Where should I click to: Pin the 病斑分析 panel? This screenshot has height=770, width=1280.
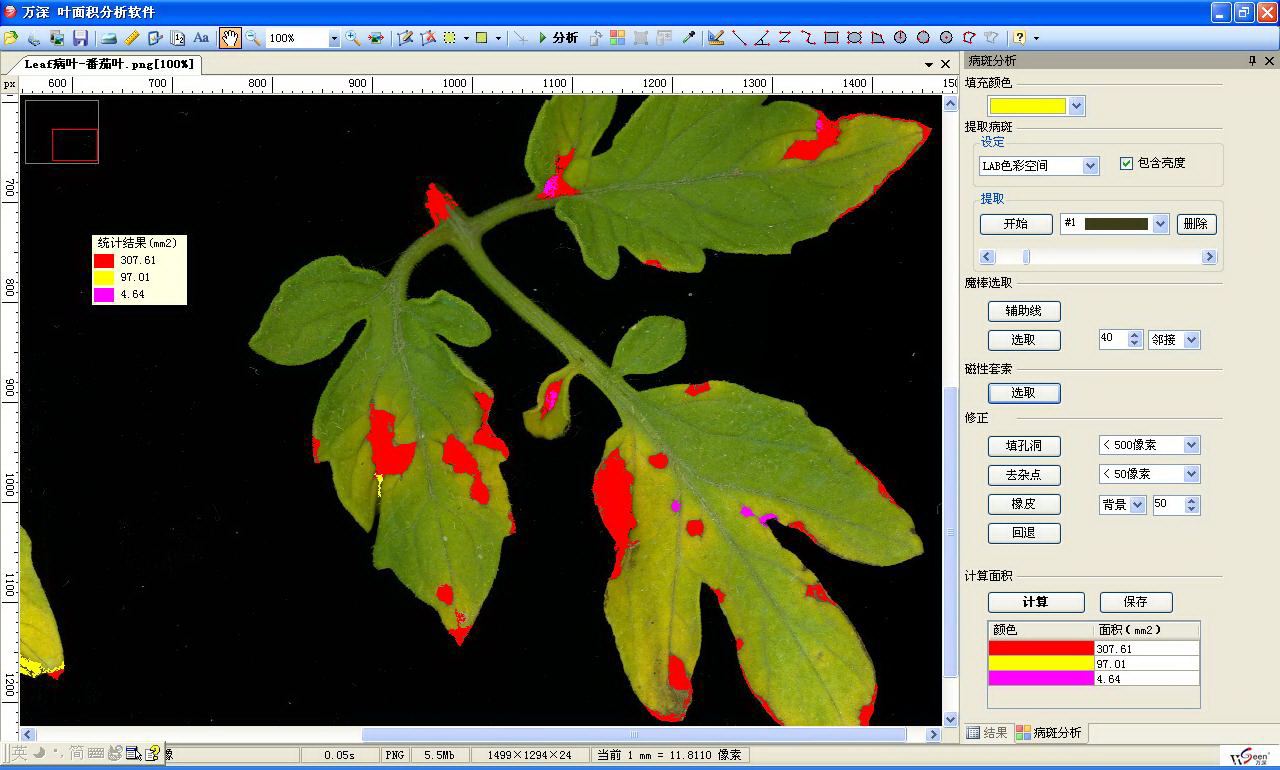[x=1252, y=61]
